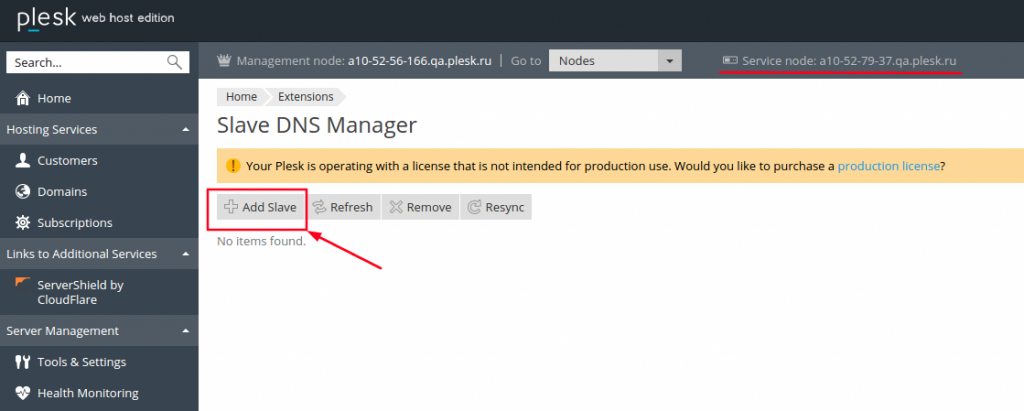Click the Domains globe icon
This screenshot has height=411, width=1024.
pos(23,192)
